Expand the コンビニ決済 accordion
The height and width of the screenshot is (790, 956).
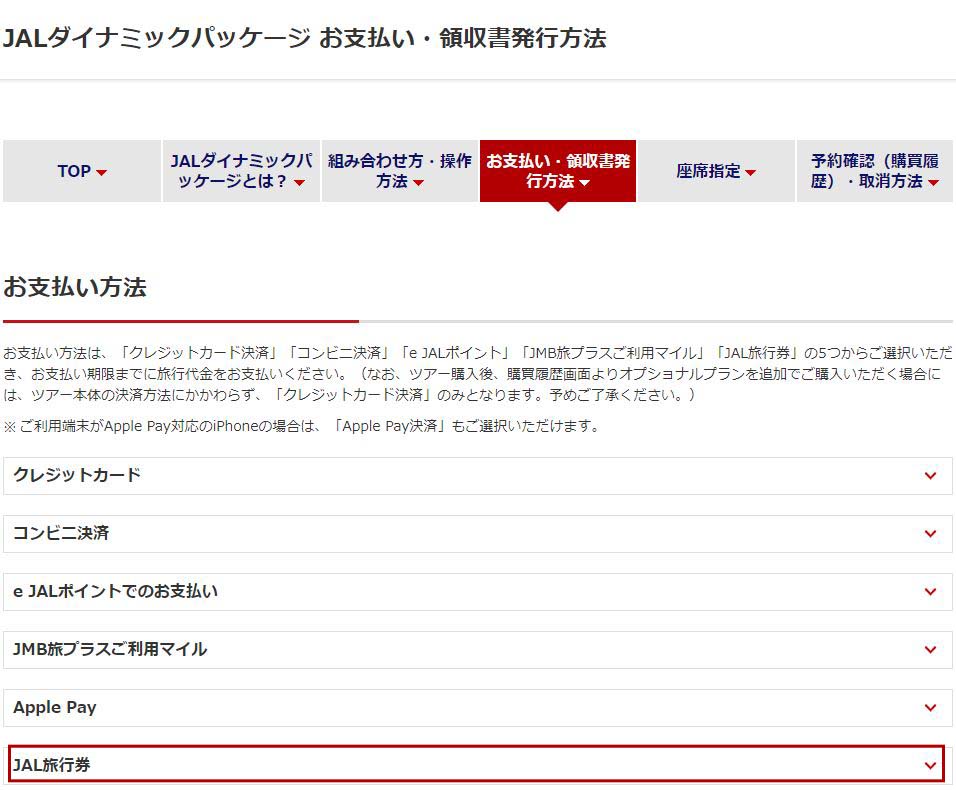point(476,534)
